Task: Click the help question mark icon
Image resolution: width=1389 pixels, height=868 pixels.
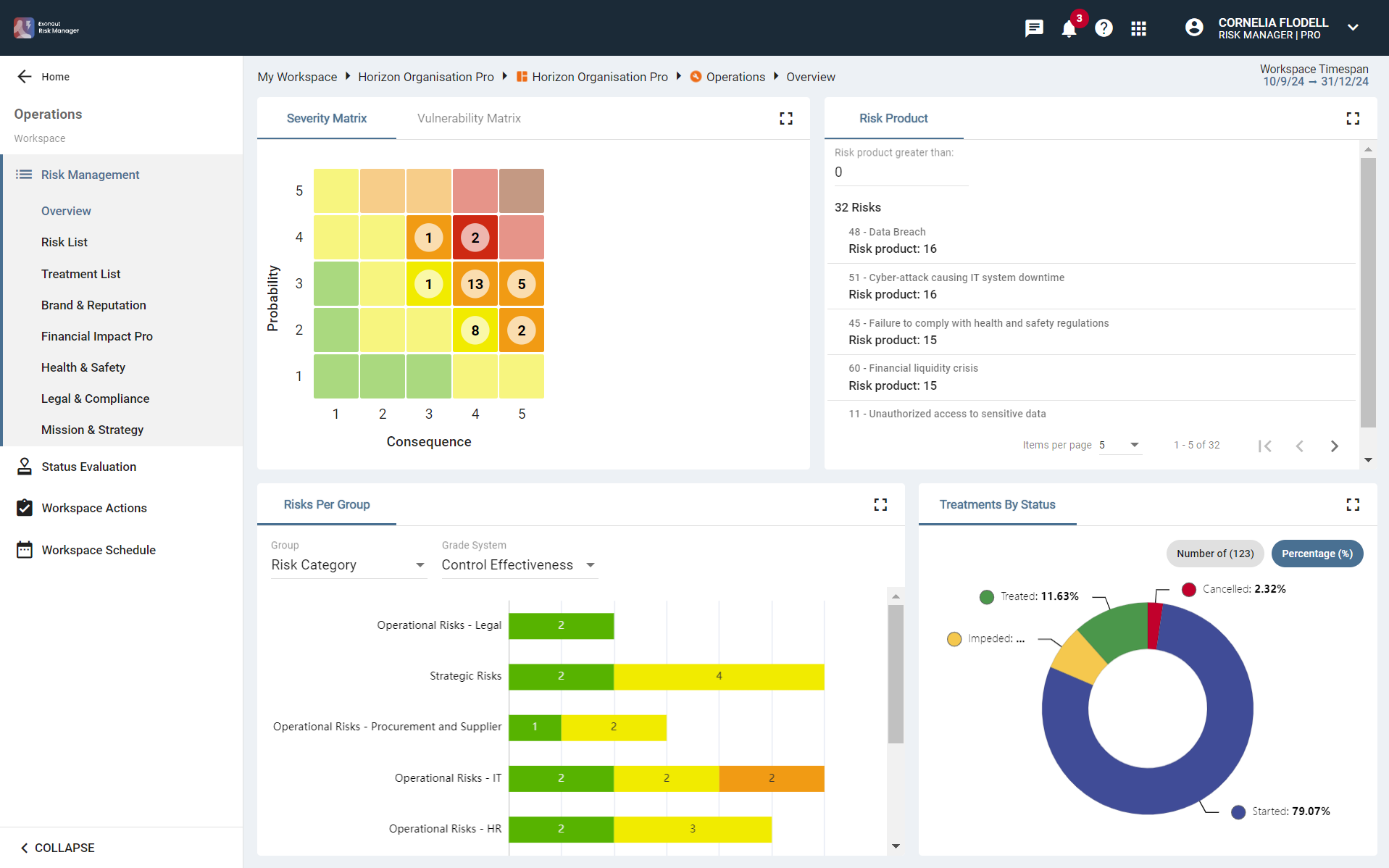Action: pyautogui.click(x=1104, y=28)
